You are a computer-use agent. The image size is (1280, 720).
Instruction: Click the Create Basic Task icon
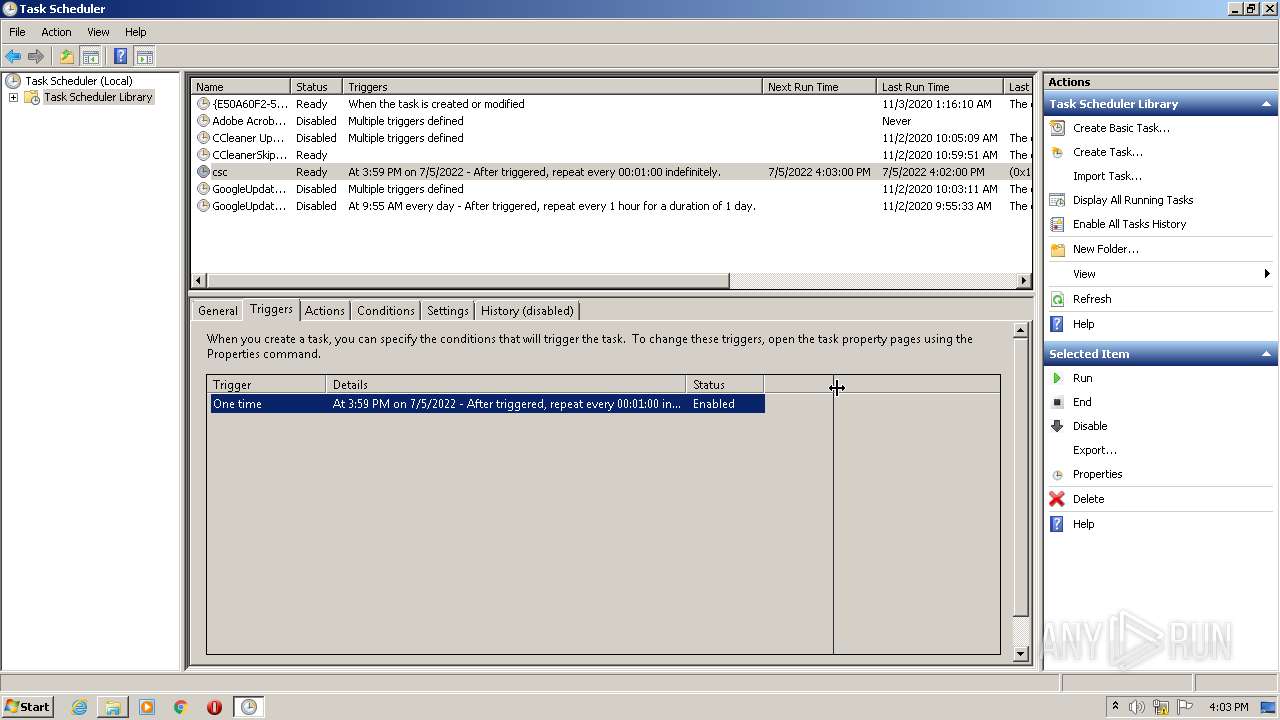point(1057,128)
